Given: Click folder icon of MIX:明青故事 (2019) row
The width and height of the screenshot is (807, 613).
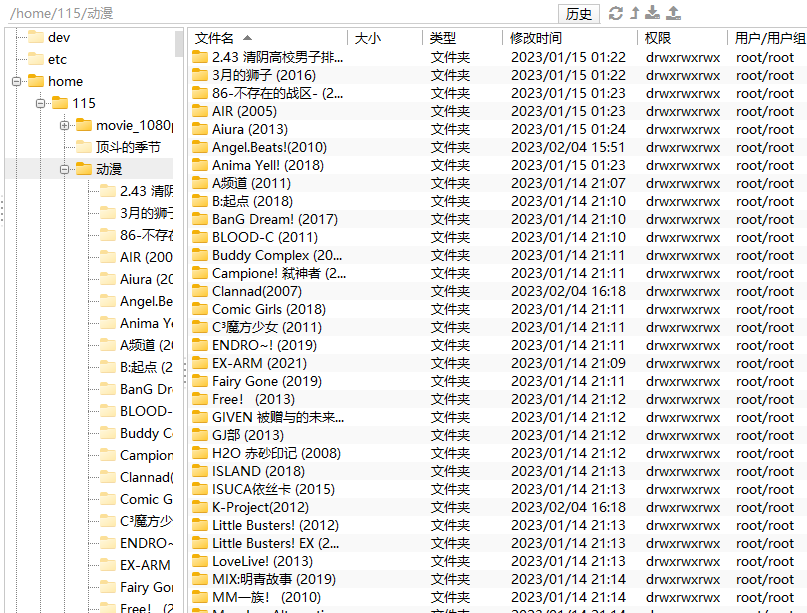Looking at the screenshot, I should pyautogui.click(x=200, y=580).
